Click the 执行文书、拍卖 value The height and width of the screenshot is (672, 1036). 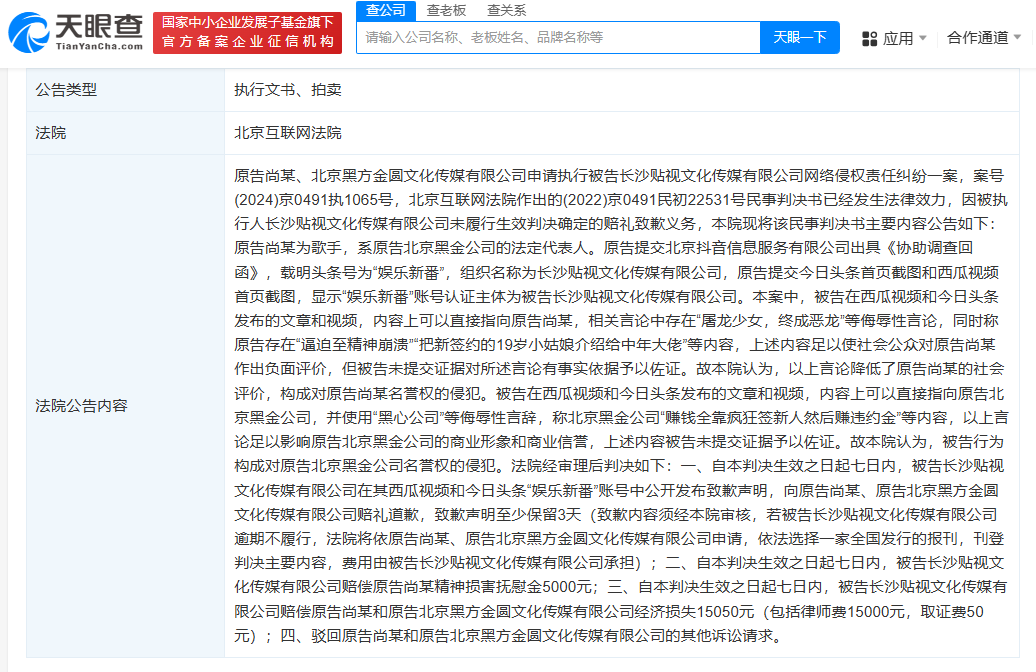[287, 90]
